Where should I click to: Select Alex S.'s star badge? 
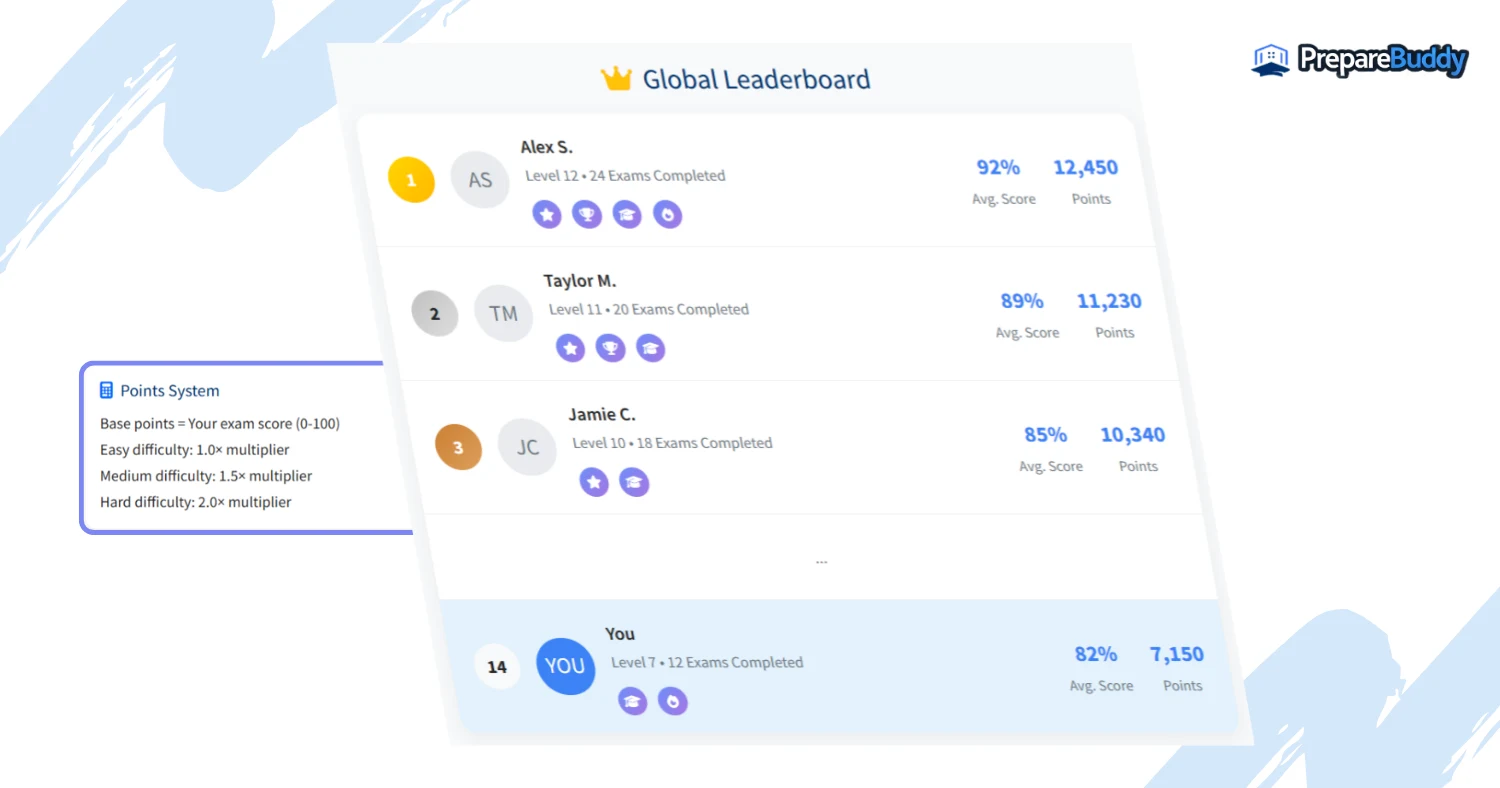point(546,214)
